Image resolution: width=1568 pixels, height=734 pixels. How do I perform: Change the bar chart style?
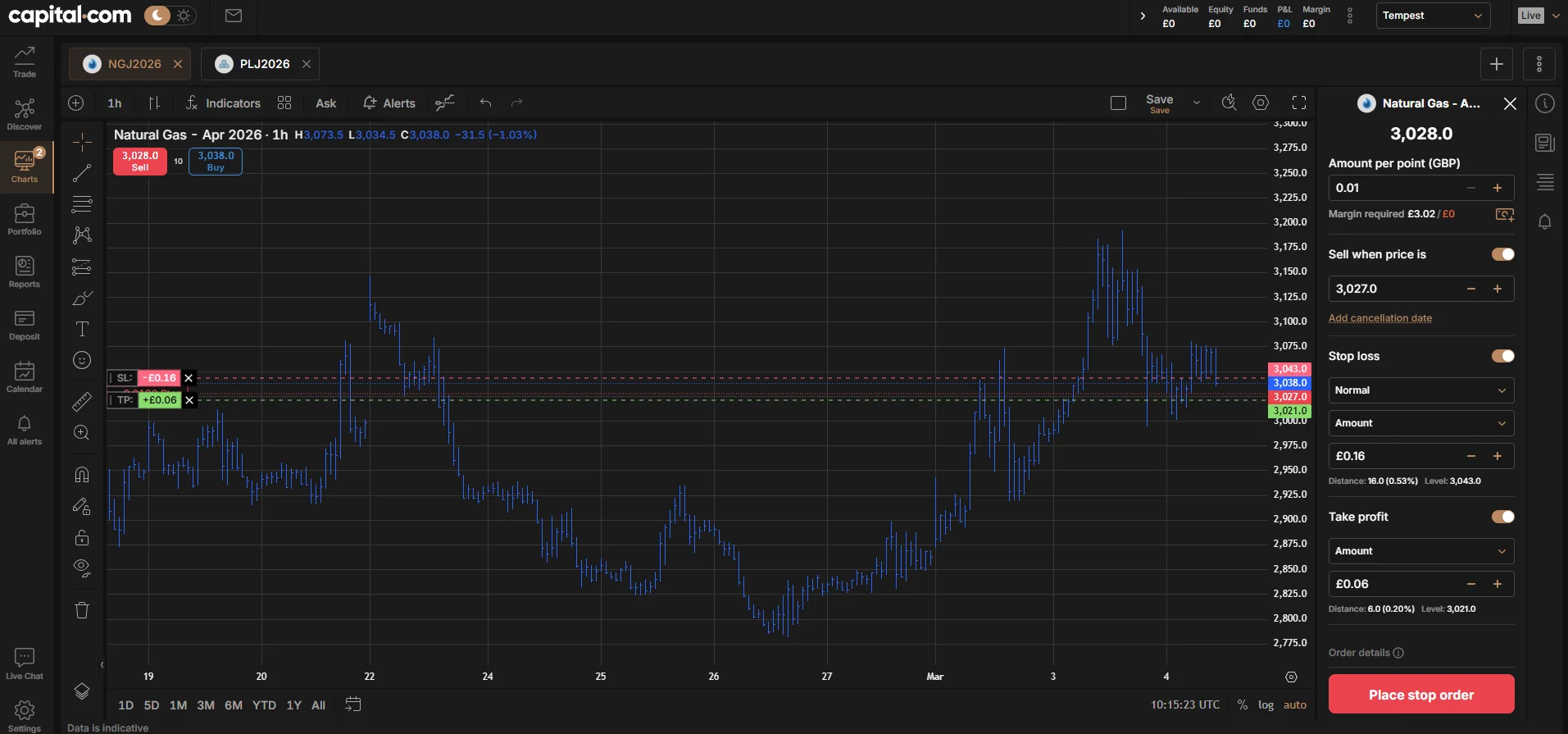click(154, 103)
